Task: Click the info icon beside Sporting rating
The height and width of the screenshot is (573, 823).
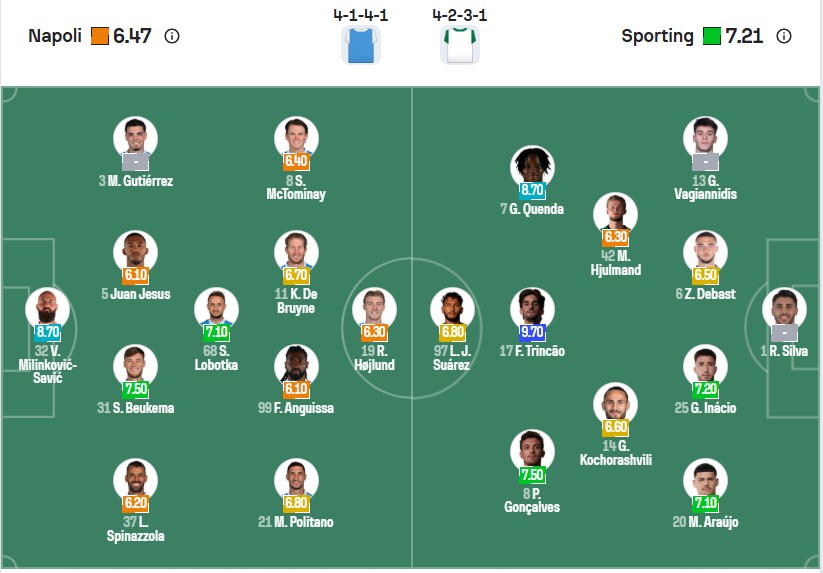Action: pos(784,36)
